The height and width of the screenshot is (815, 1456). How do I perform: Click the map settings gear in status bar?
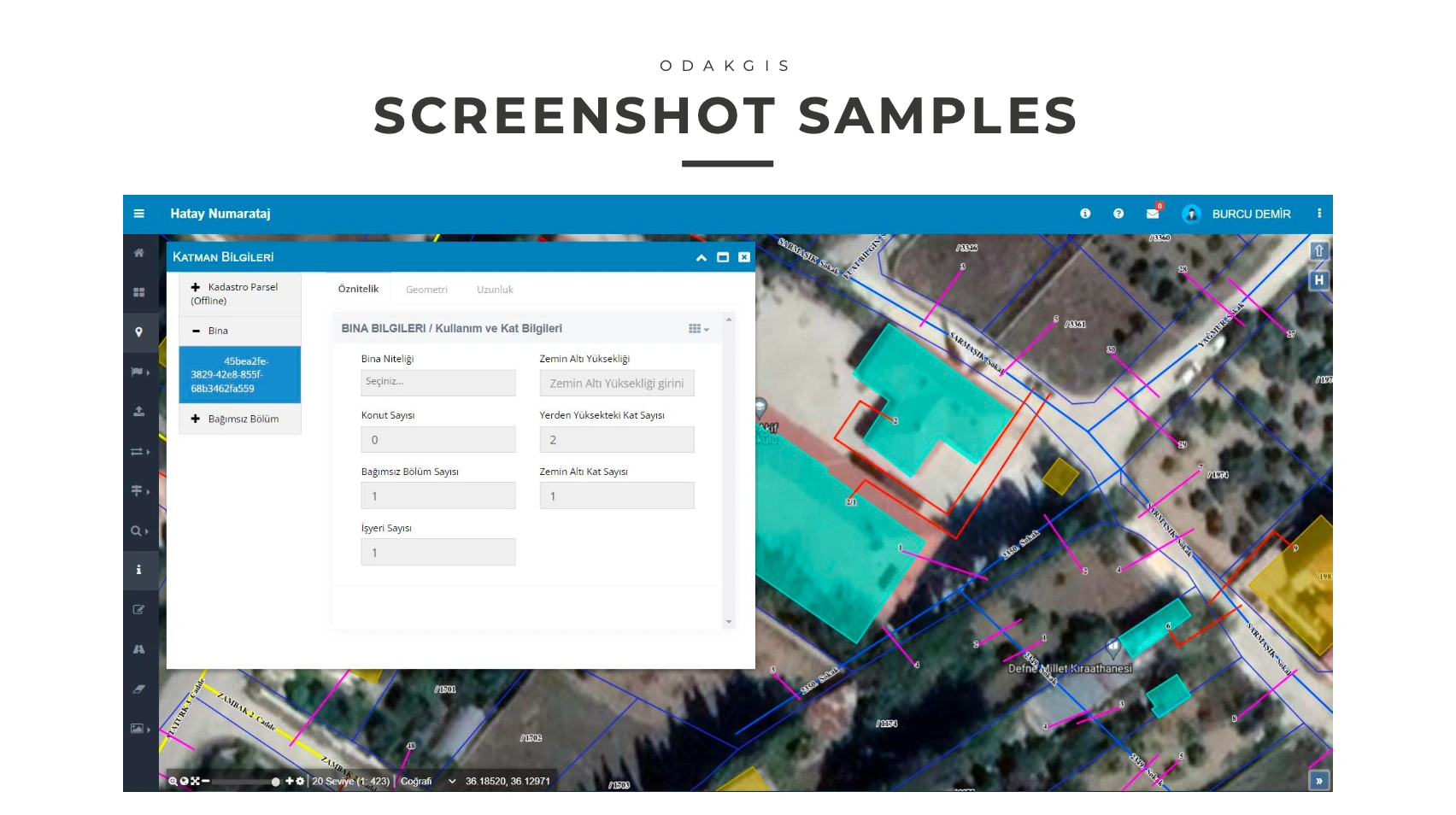pos(300,781)
